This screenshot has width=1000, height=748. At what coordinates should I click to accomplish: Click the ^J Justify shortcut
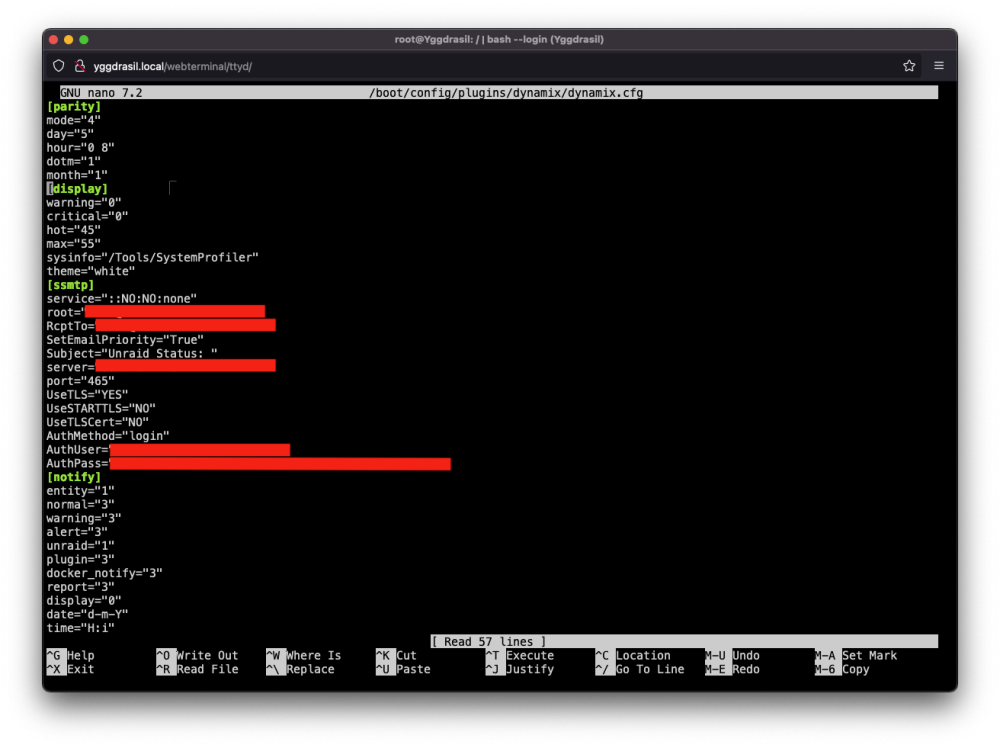pyautogui.click(x=520, y=670)
